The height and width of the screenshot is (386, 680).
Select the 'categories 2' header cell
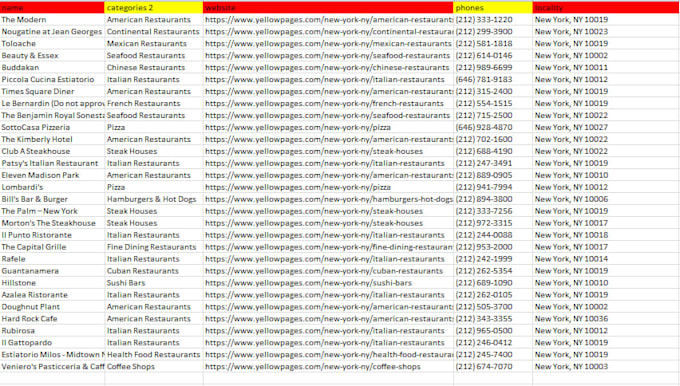[154, 7]
